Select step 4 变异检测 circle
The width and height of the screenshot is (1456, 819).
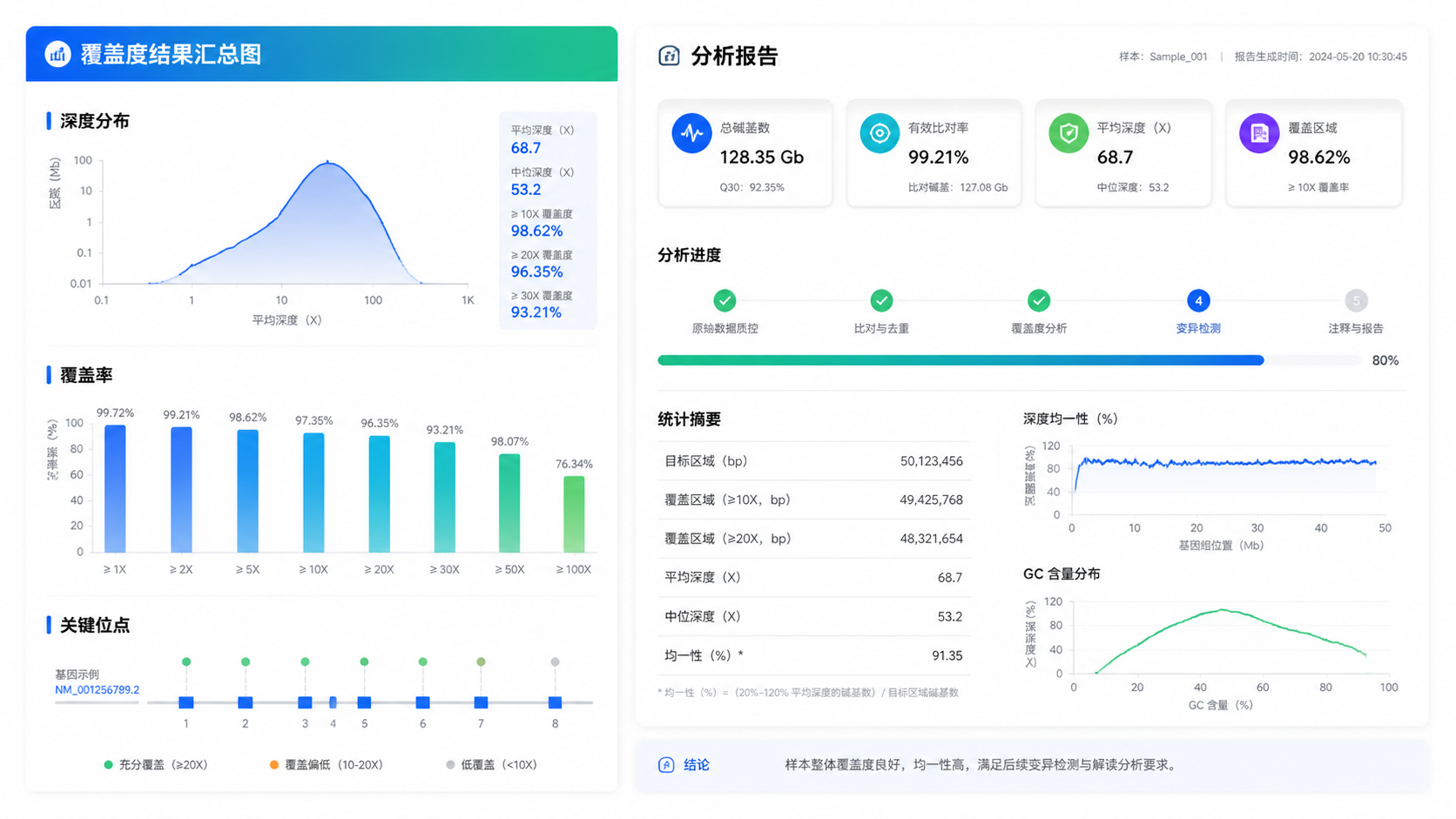[x=1198, y=300]
